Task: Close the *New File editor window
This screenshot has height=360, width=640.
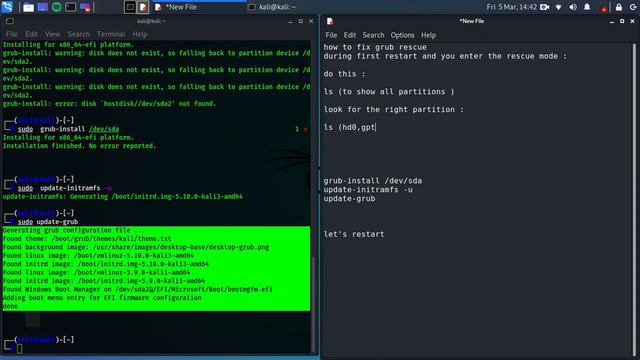Action: (x=632, y=21)
